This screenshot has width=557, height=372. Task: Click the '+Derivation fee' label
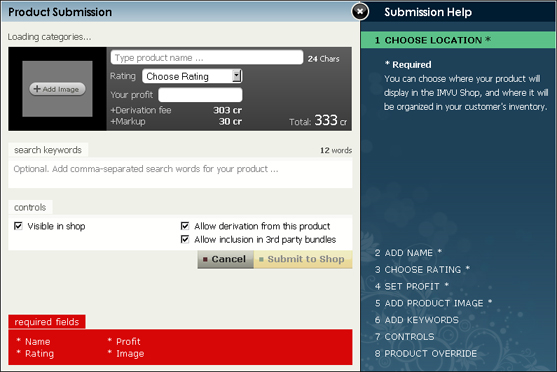pyautogui.click(x=141, y=110)
